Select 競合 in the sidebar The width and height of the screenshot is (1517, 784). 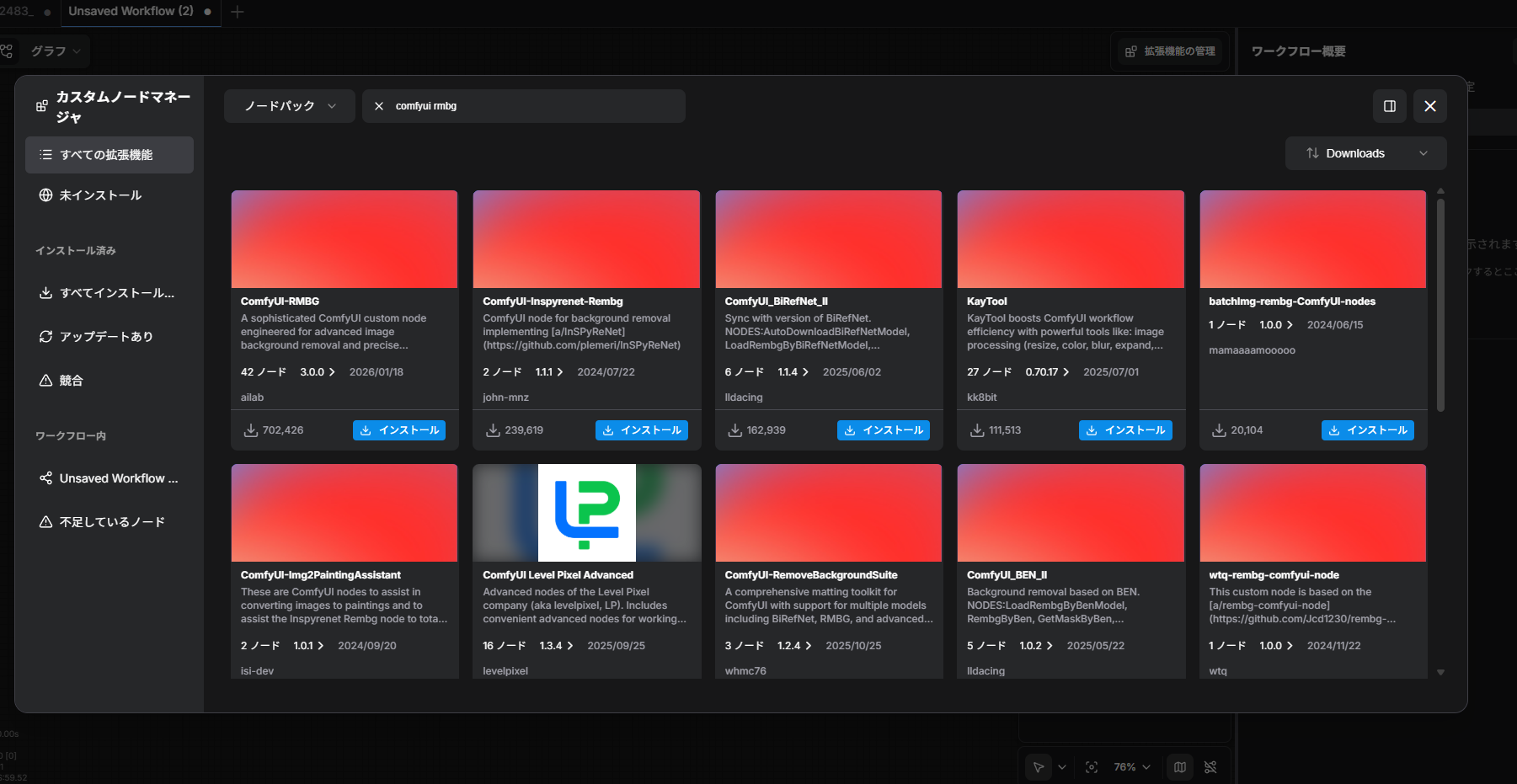tap(110, 381)
